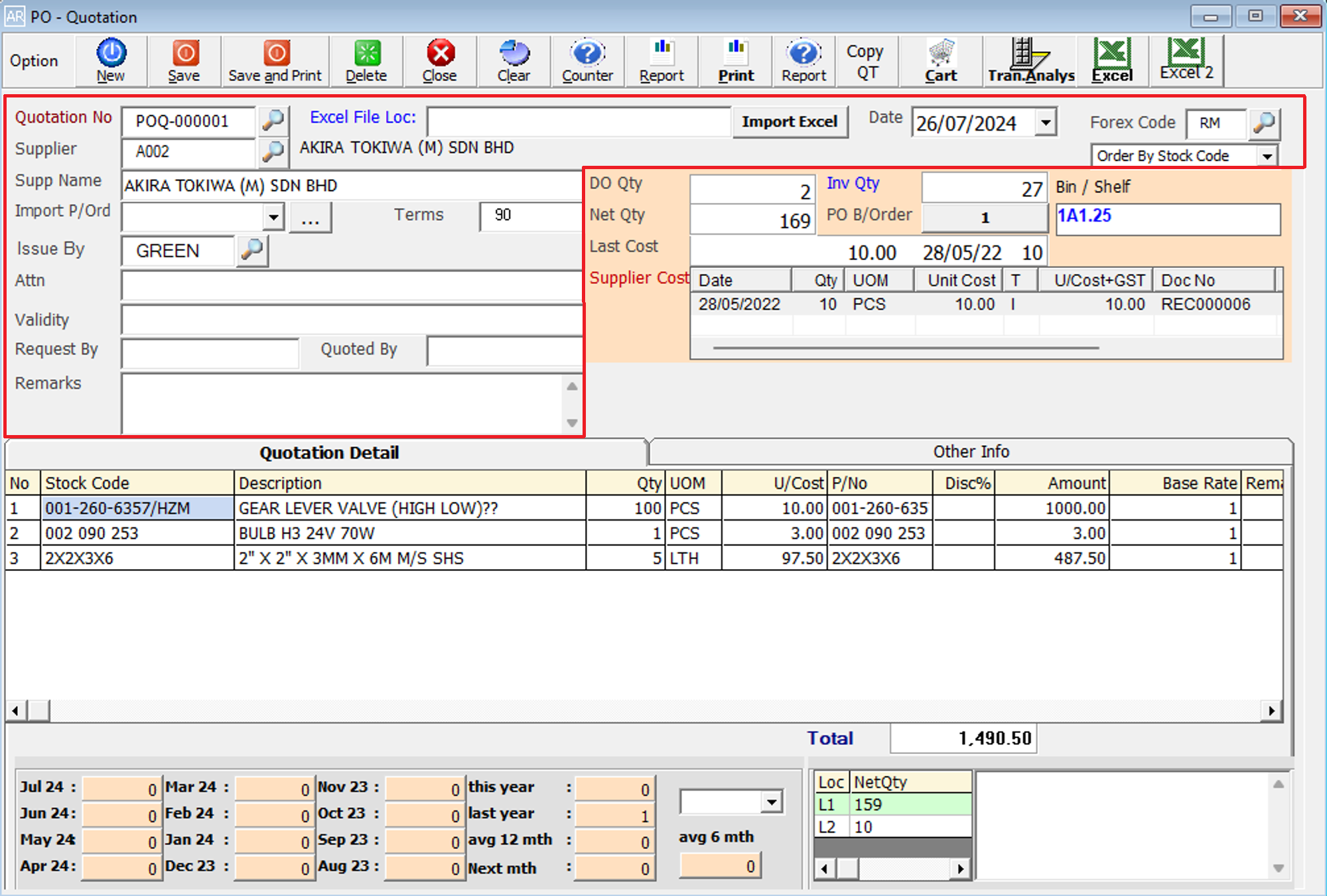Click the Terms input field
This screenshot has height=896, width=1327.
click(x=531, y=216)
